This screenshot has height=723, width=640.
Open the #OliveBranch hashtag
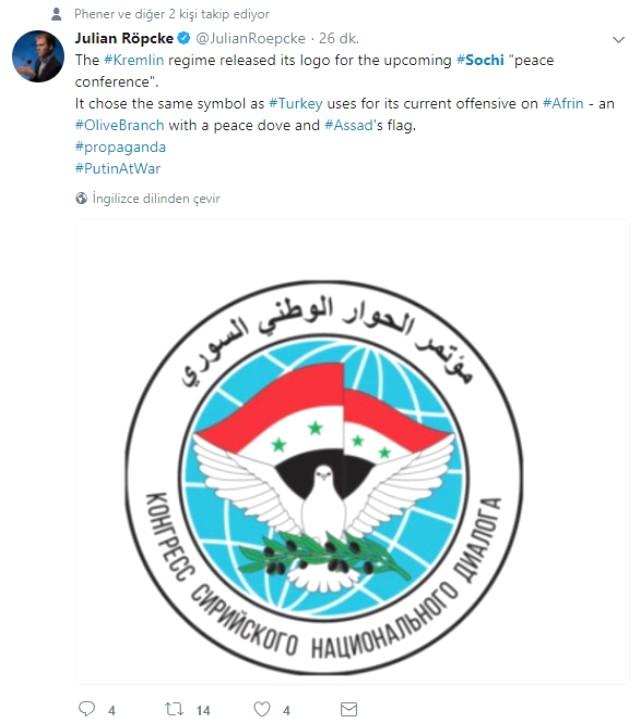coord(119,125)
